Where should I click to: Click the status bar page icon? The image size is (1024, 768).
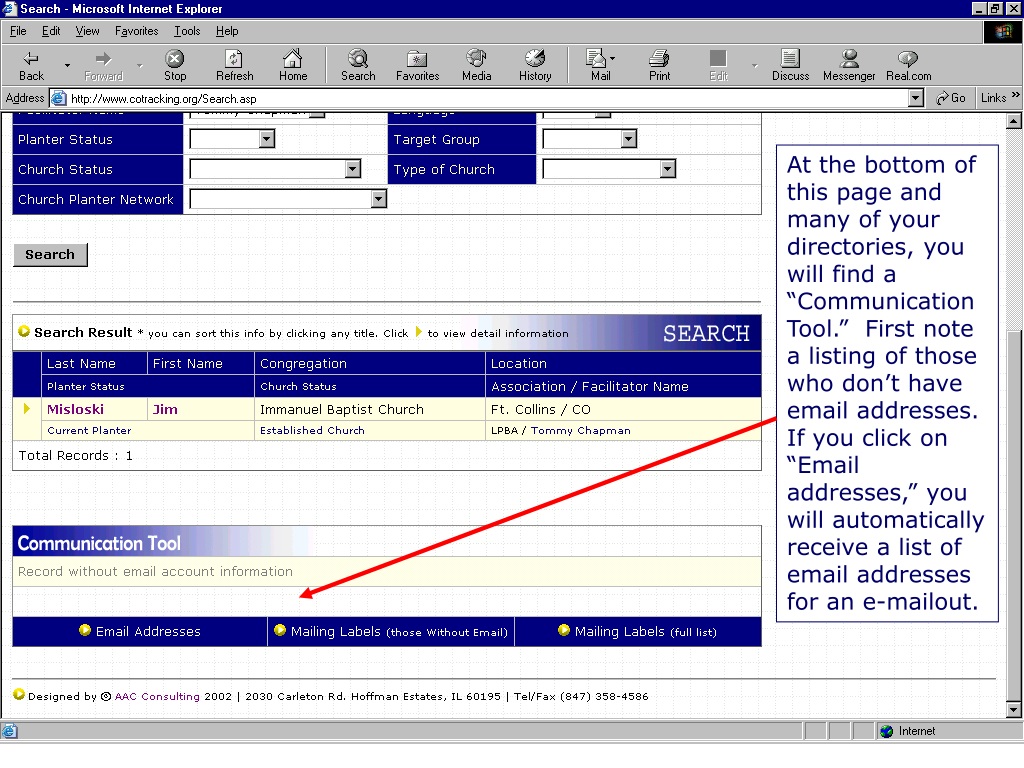pos(9,731)
